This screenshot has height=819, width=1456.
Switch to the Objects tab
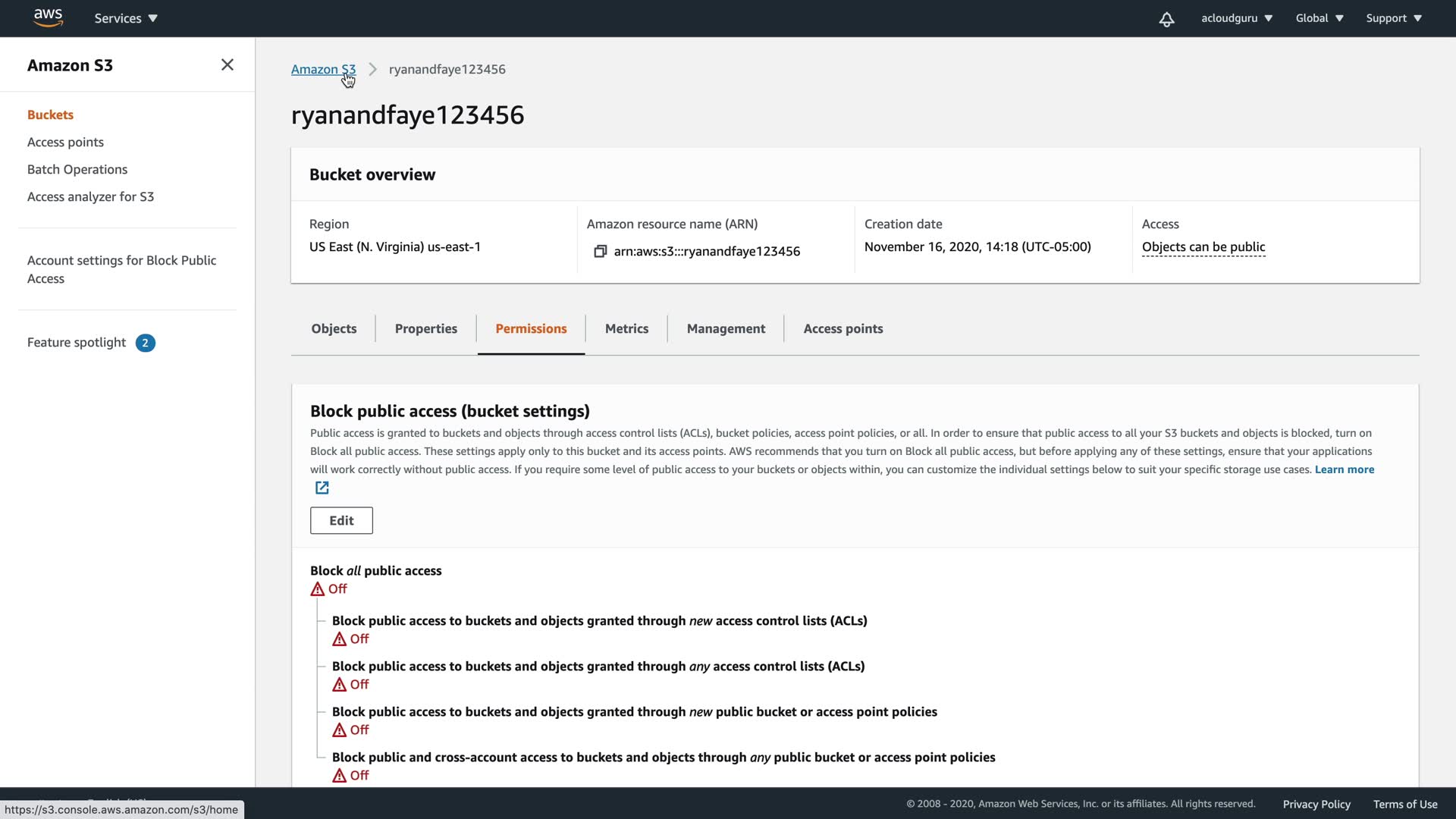click(x=334, y=328)
